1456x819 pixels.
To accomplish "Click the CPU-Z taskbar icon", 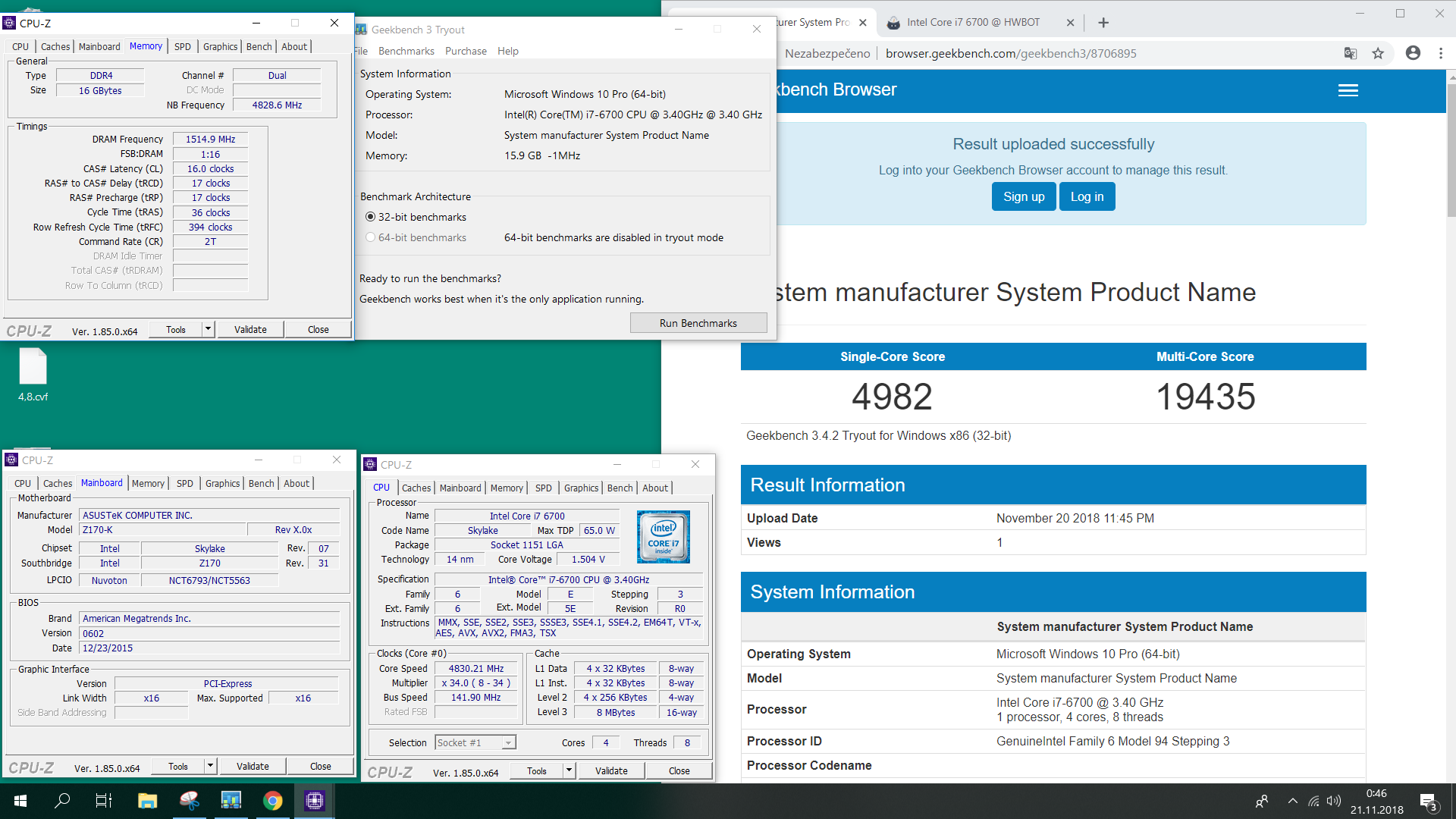I will [x=314, y=800].
